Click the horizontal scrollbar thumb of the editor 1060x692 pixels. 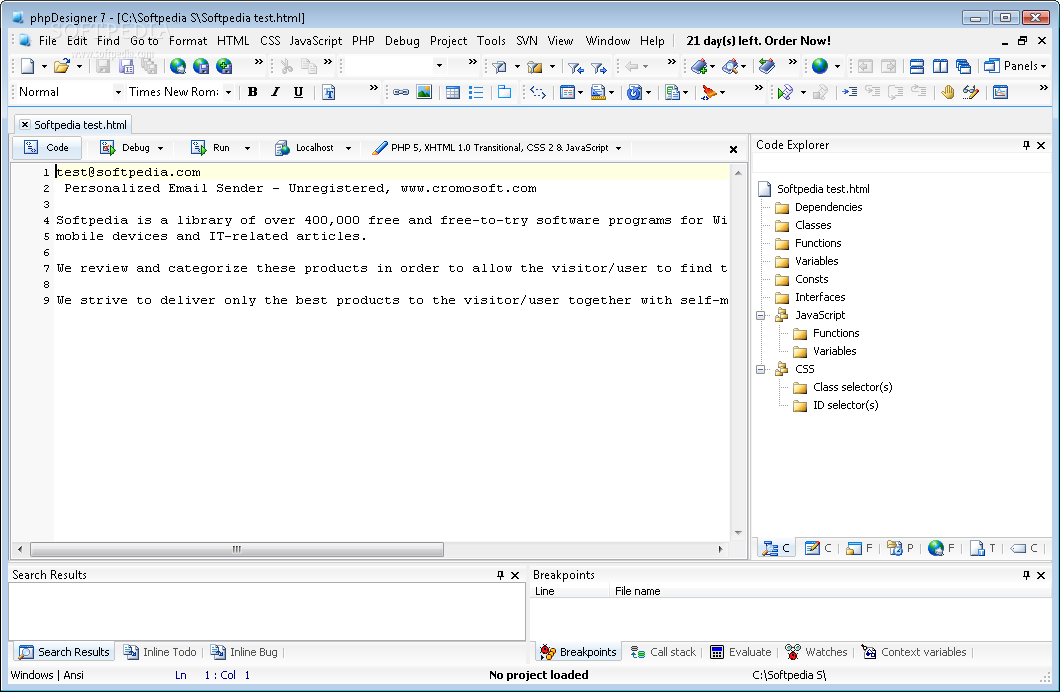click(237, 549)
